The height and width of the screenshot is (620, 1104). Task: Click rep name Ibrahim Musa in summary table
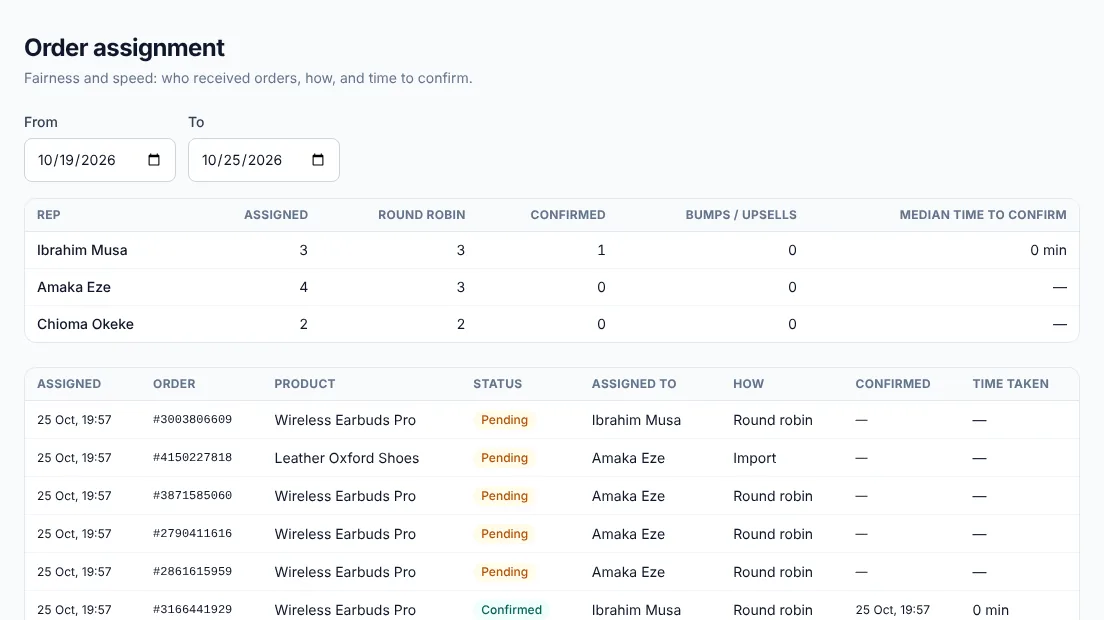[x=82, y=250]
